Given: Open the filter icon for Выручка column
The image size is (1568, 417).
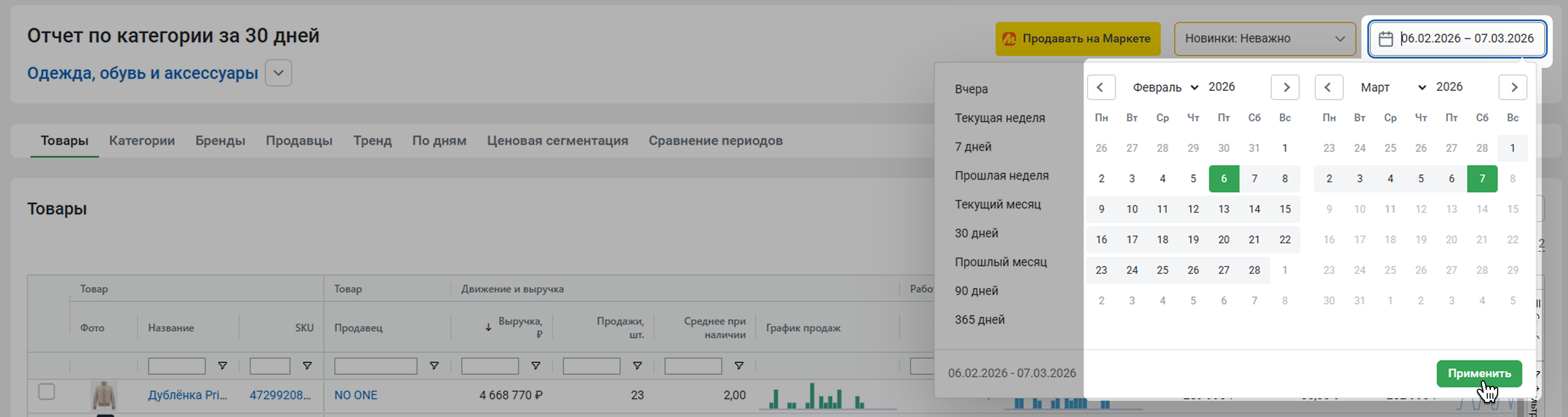Looking at the screenshot, I should [x=536, y=366].
